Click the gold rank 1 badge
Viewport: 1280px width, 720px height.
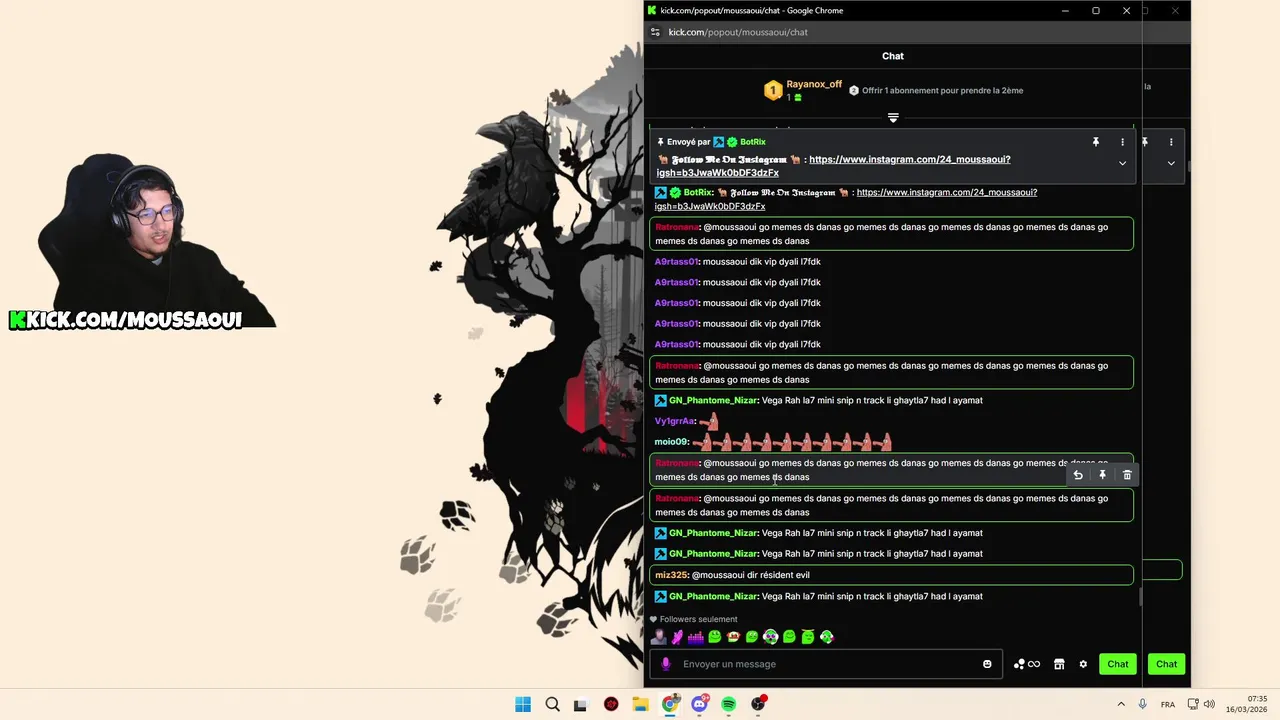[x=772, y=90]
